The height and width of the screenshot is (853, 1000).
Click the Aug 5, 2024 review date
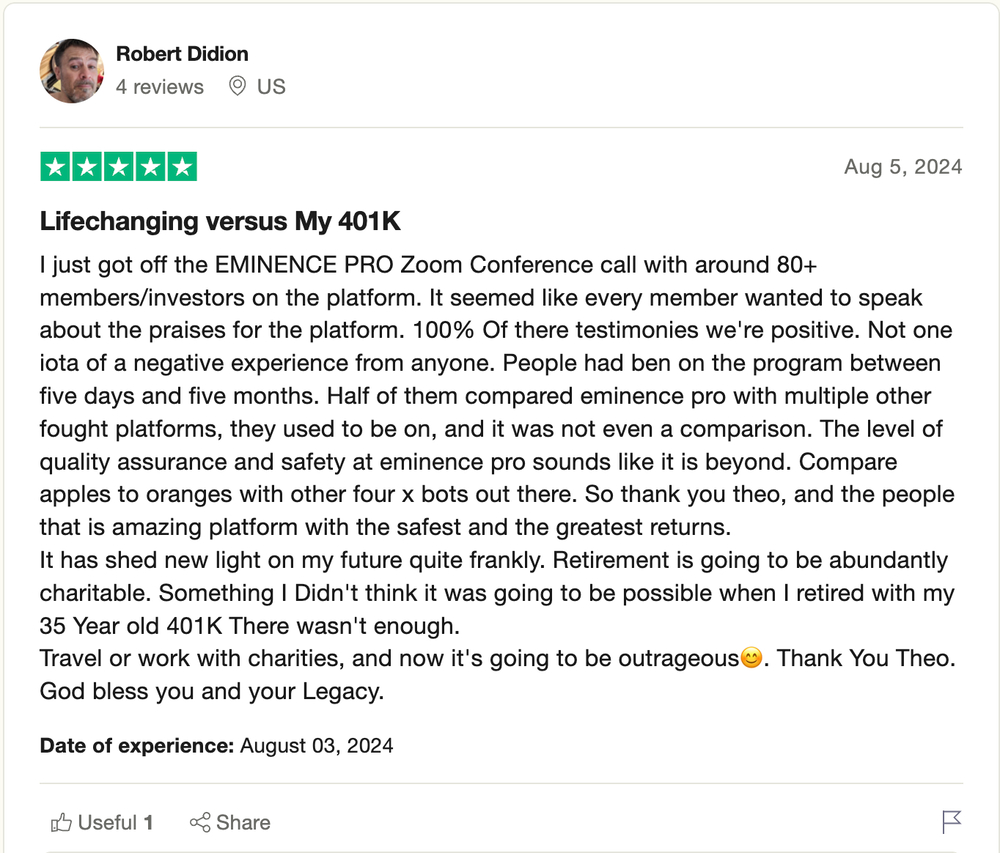point(903,167)
